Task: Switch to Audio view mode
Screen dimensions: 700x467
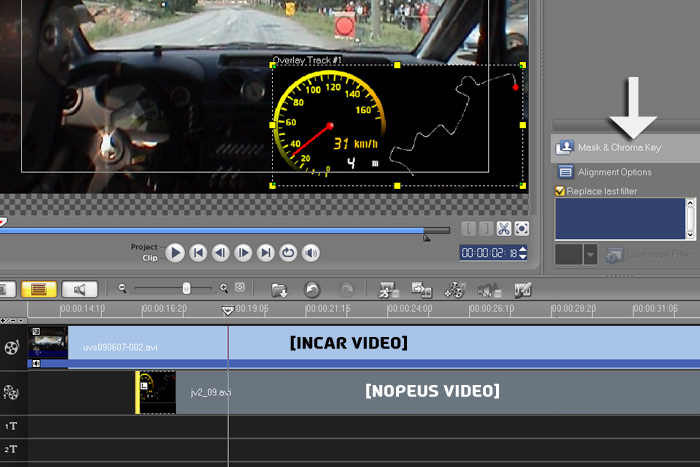Action: coord(78,289)
